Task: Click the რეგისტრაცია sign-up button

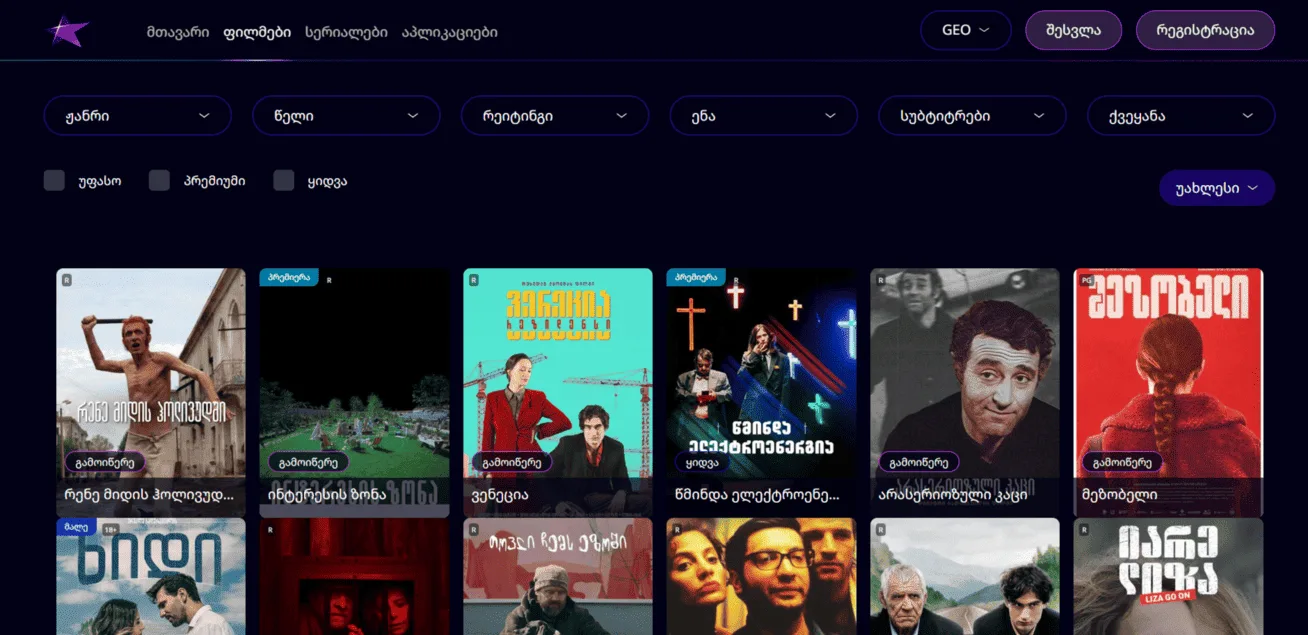Action: pyautogui.click(x=1205, y=30)
